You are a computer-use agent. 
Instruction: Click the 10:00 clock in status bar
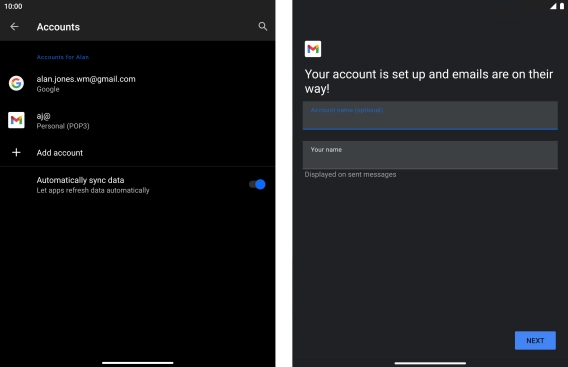tap(13, 6)
